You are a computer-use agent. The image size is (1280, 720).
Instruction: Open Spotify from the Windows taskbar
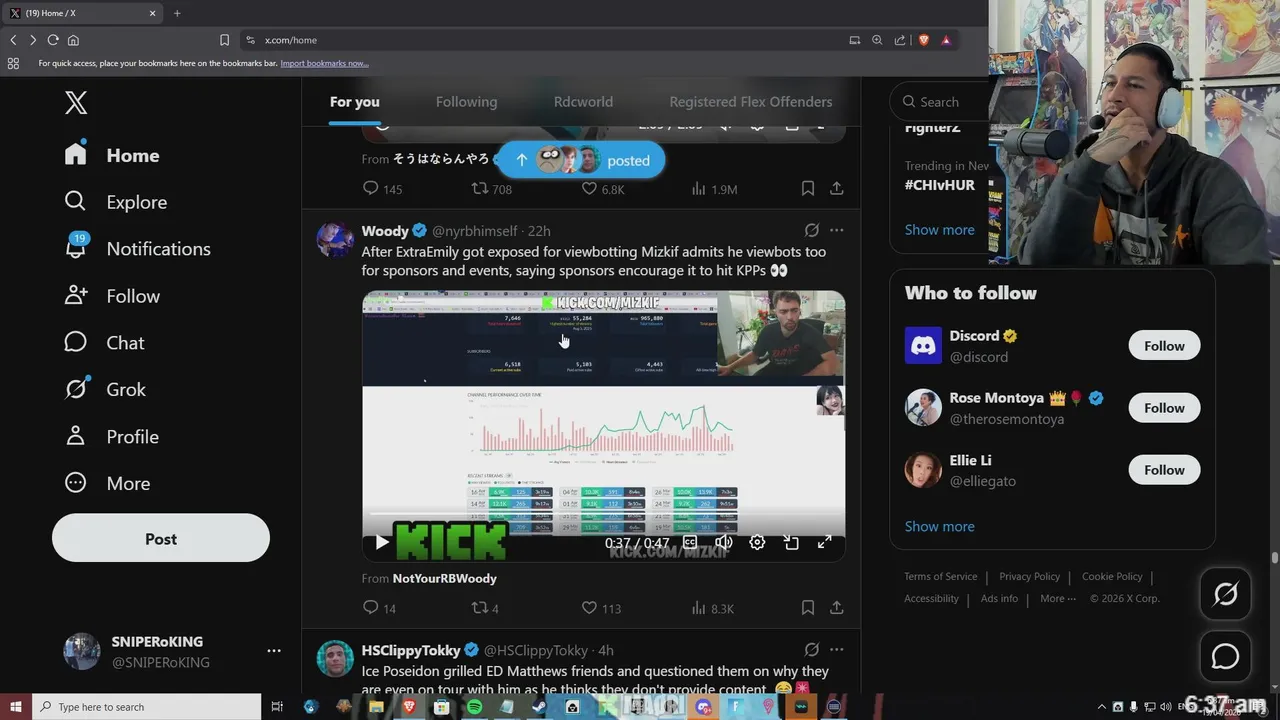click(474, 707)
